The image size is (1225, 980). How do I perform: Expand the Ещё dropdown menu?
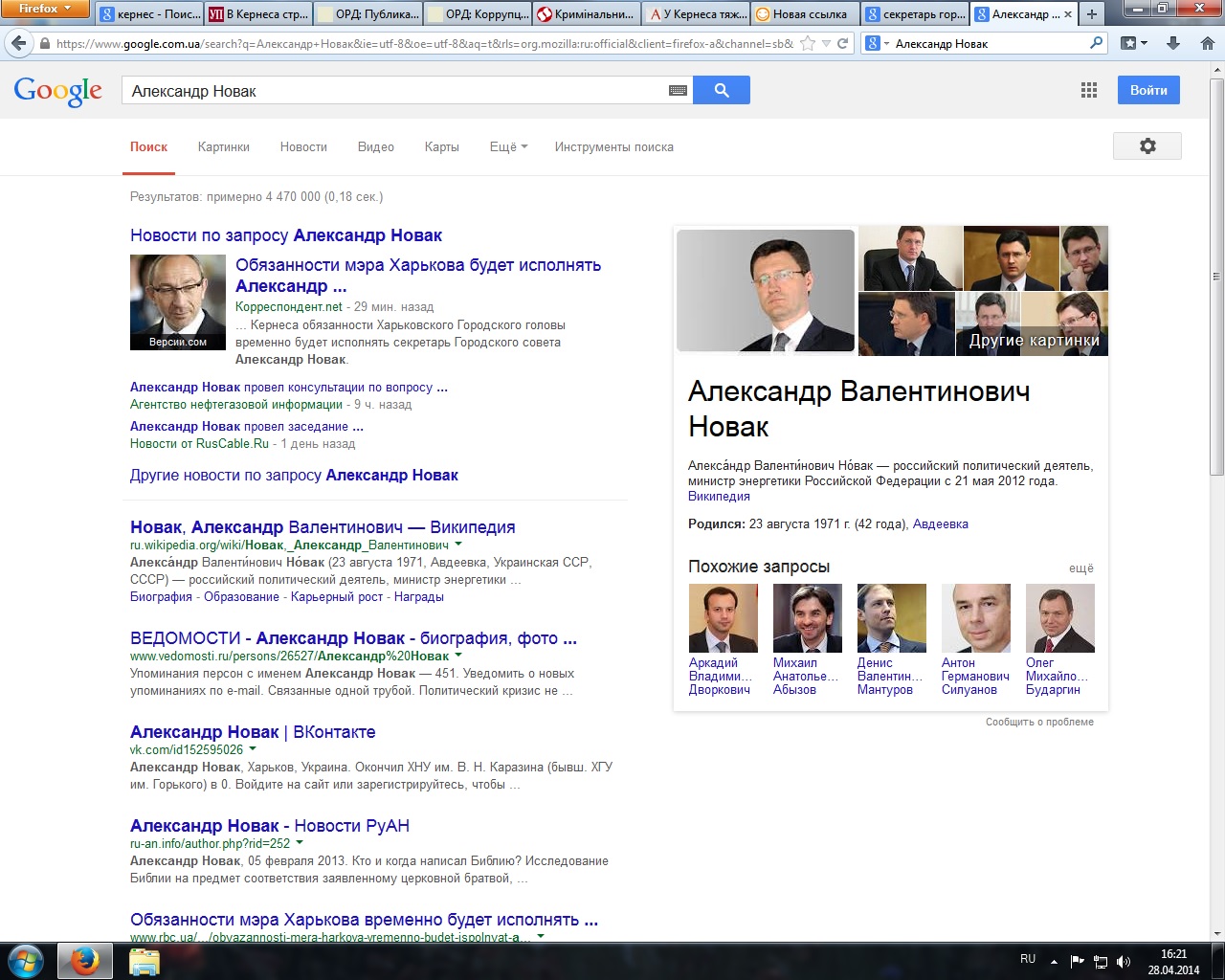[x=508, y=146]
